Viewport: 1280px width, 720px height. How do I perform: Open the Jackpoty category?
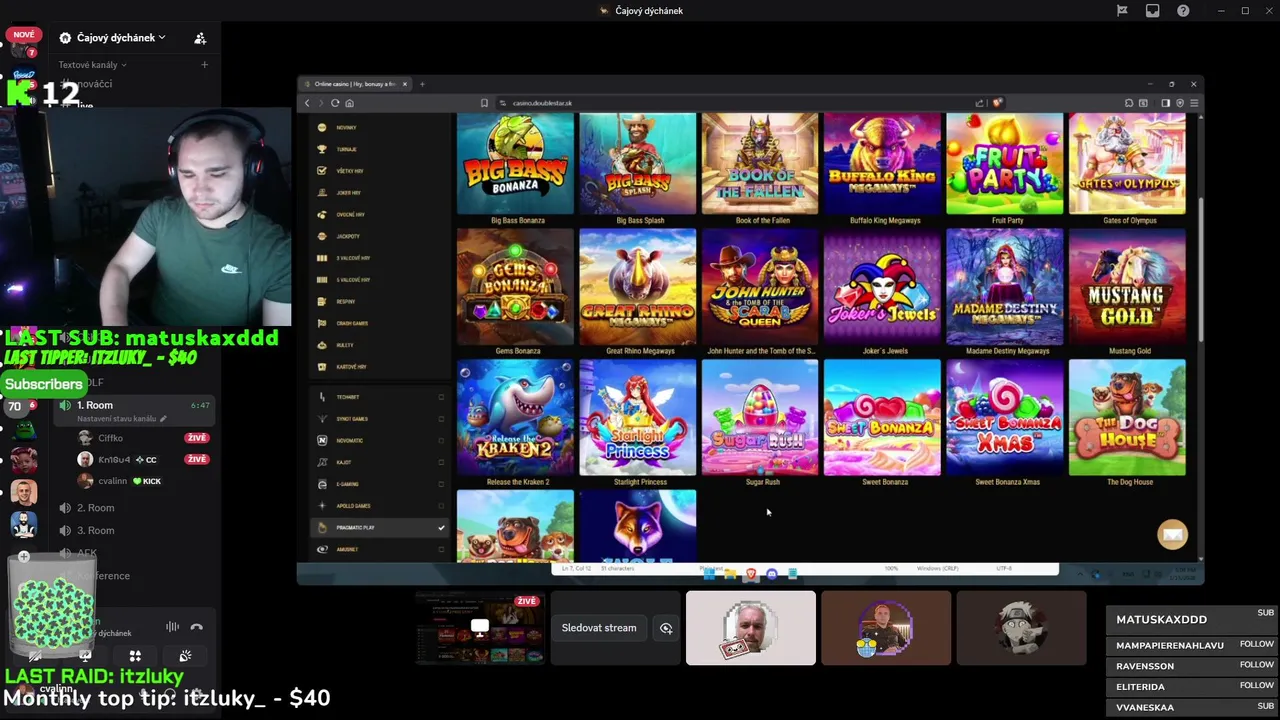point(346,236)
